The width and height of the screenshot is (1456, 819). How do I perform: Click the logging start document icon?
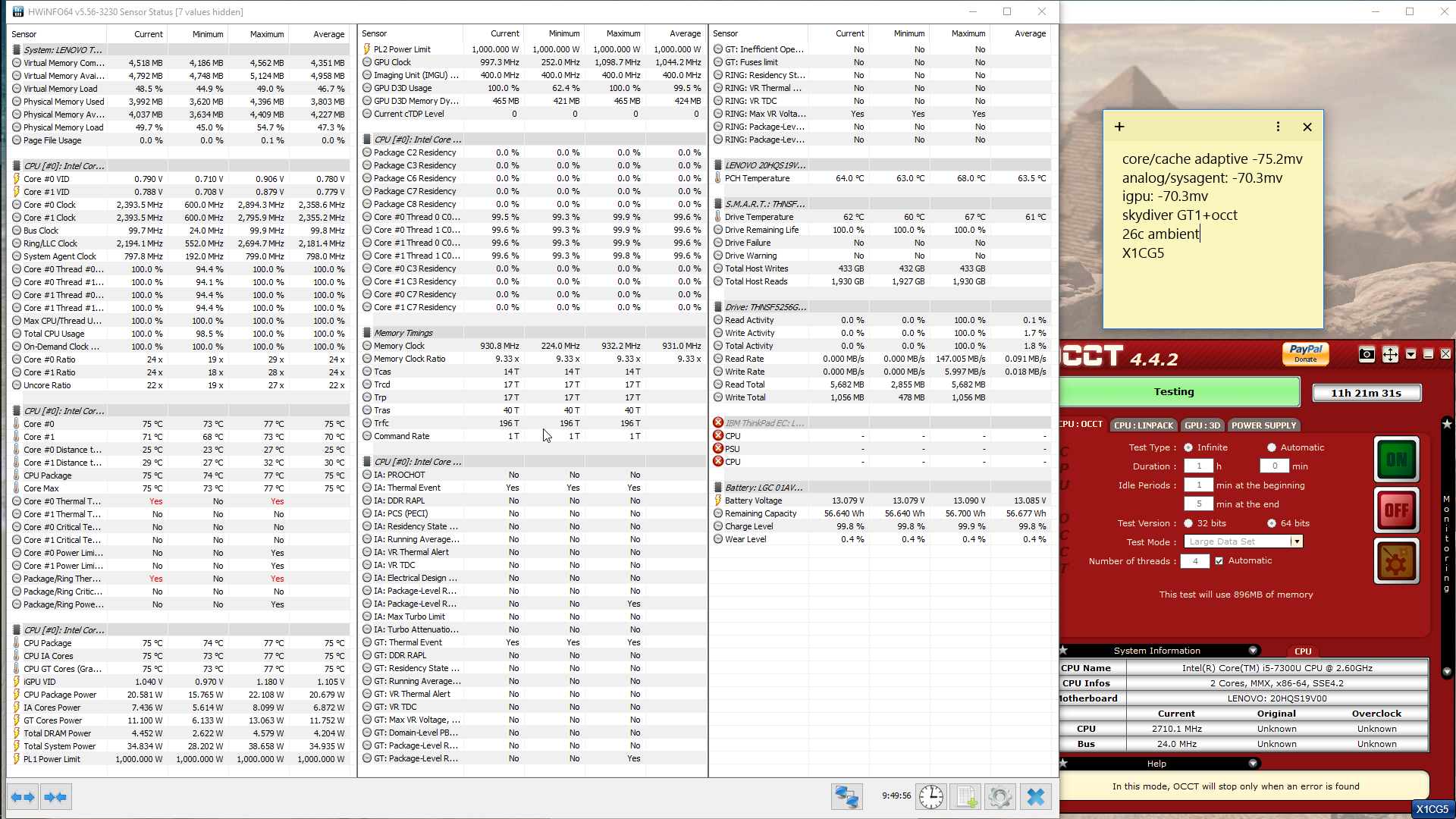coord(966,797)
